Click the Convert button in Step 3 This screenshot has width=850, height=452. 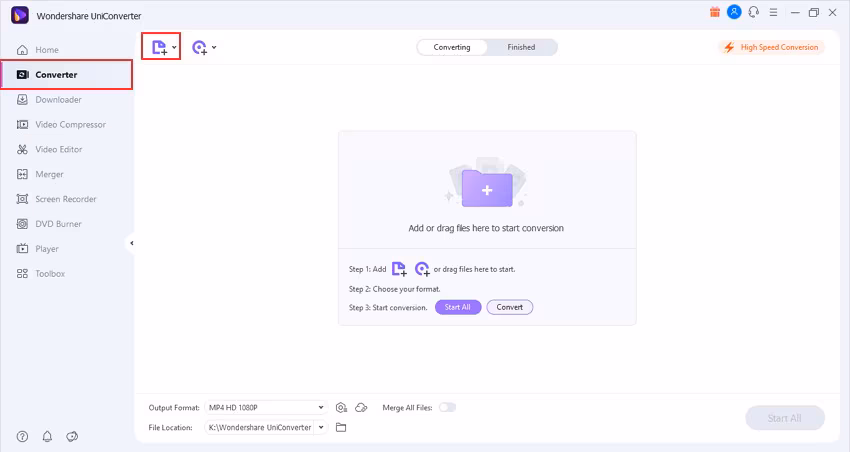pos(510,307)
